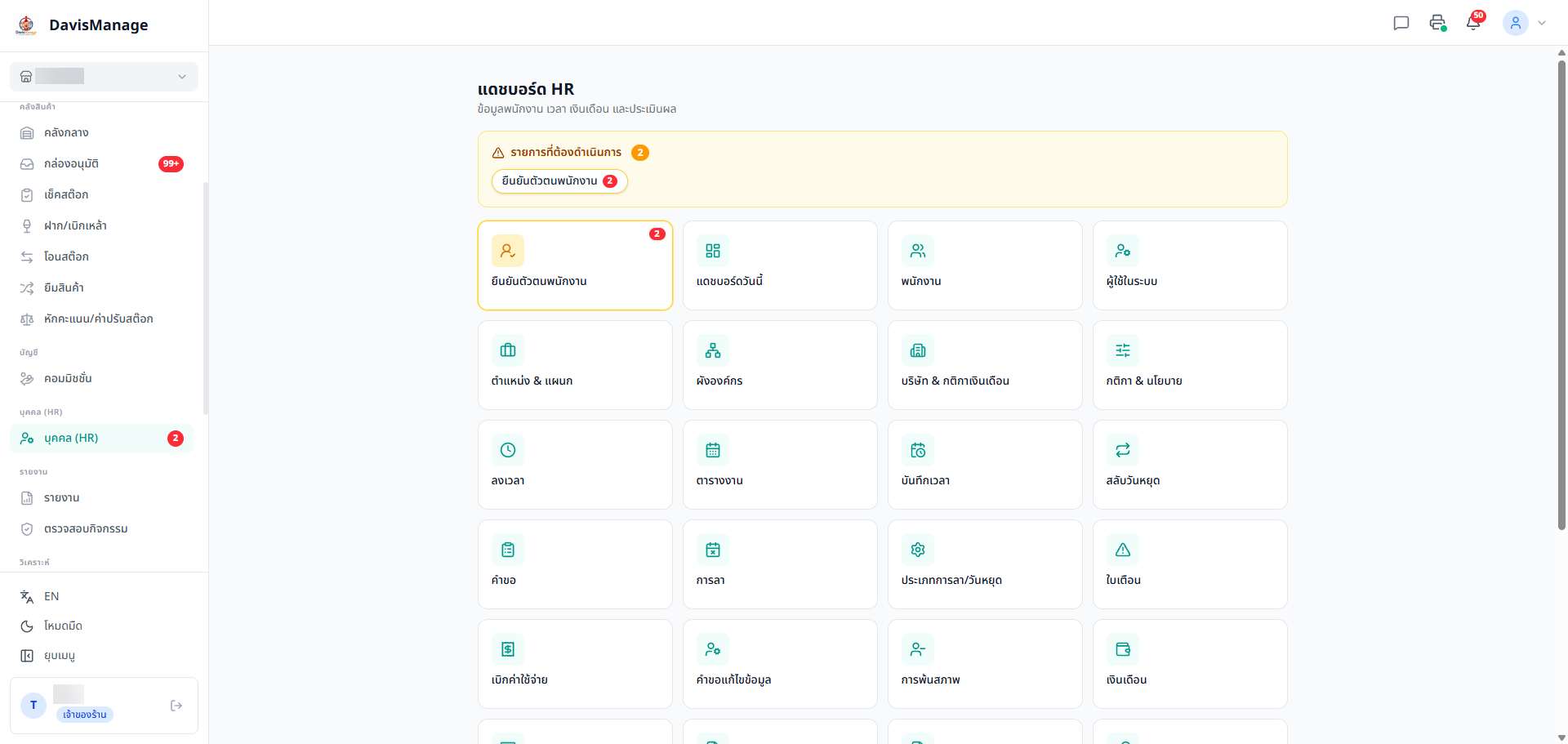Open เงินเดือน wallet card
This screenshot has height=744, width=1568.
coord(1190,664)
